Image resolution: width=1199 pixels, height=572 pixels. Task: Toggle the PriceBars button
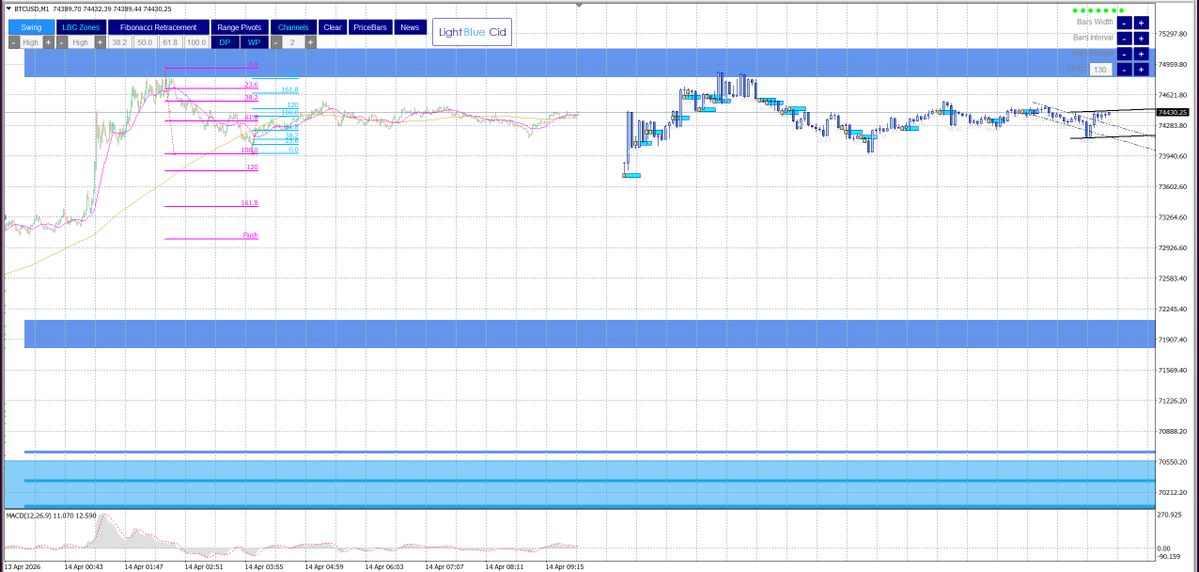click(371, 28)
